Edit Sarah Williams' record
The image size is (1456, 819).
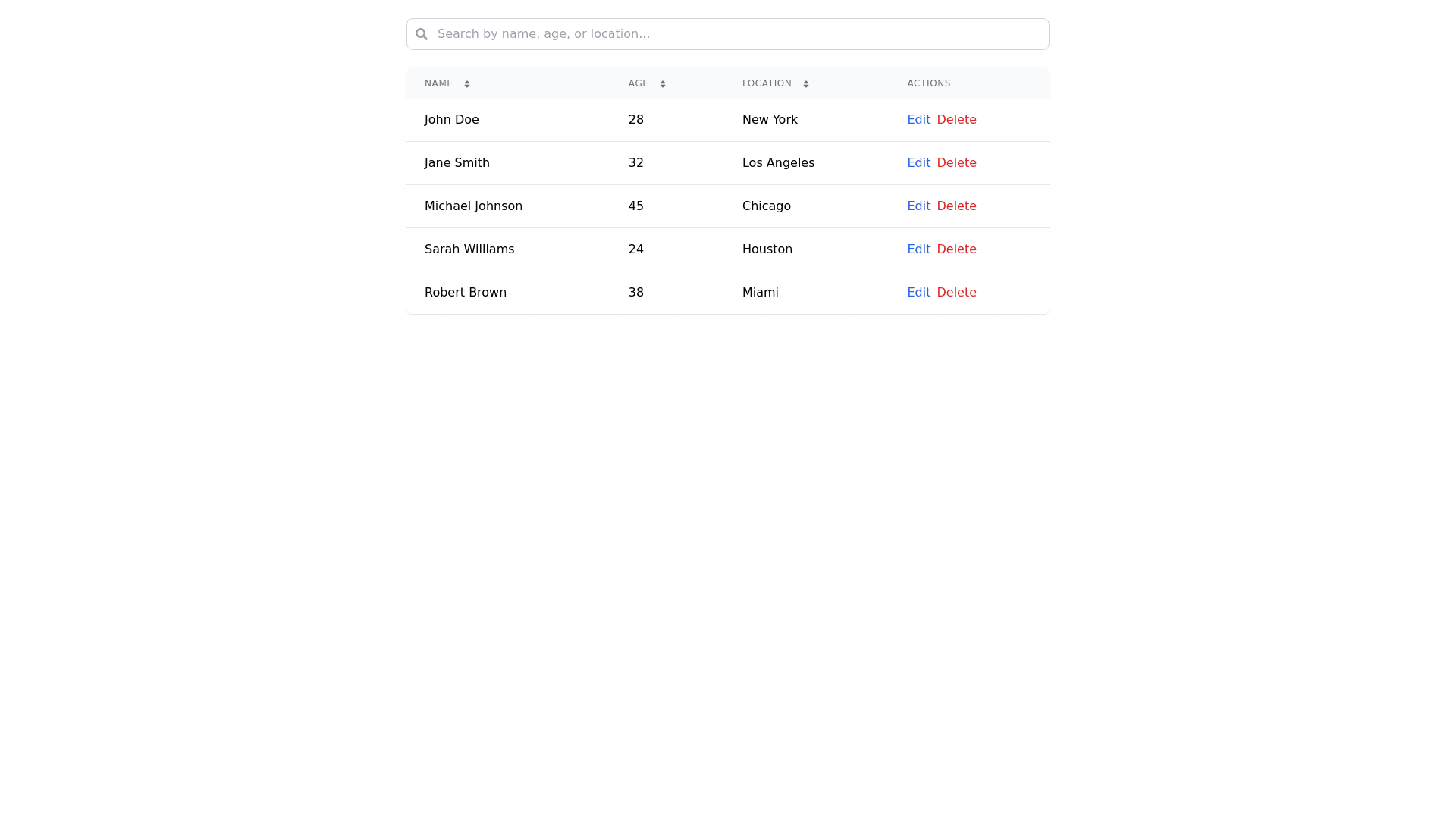pyautogui.click(x=918, y=249)
